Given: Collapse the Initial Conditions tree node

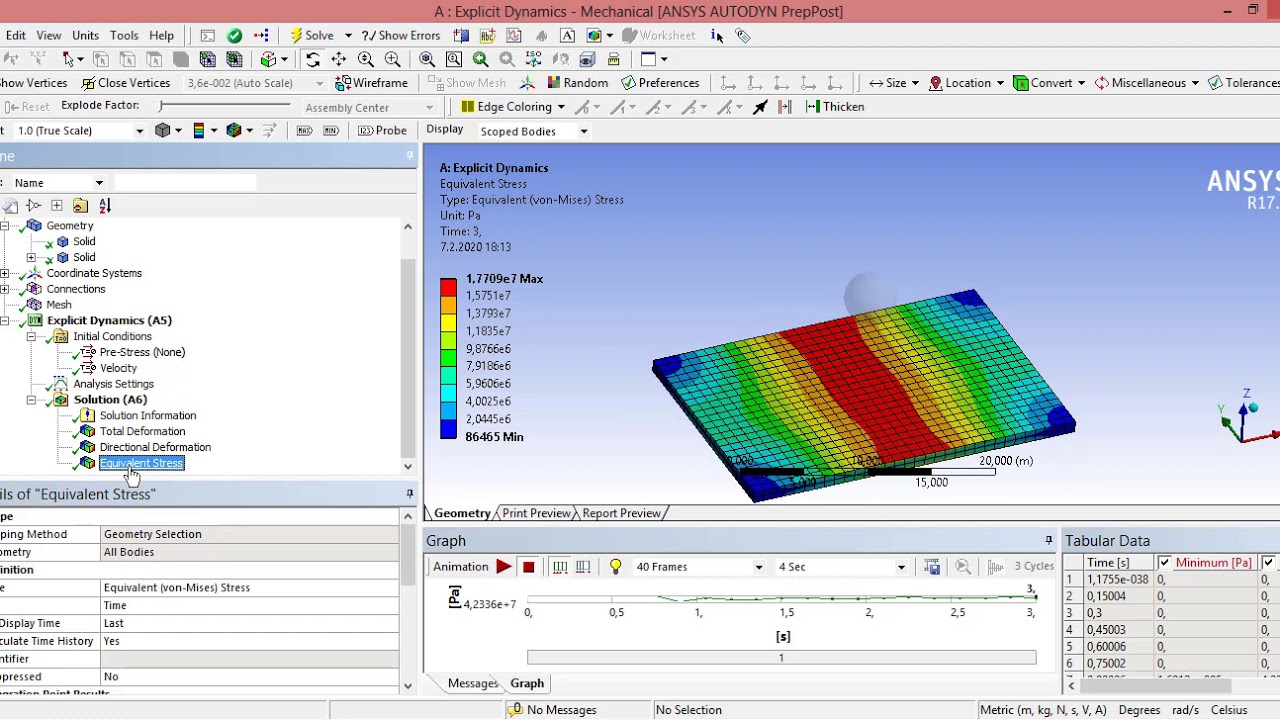Looking at the screenshot, I should [31, 337].
